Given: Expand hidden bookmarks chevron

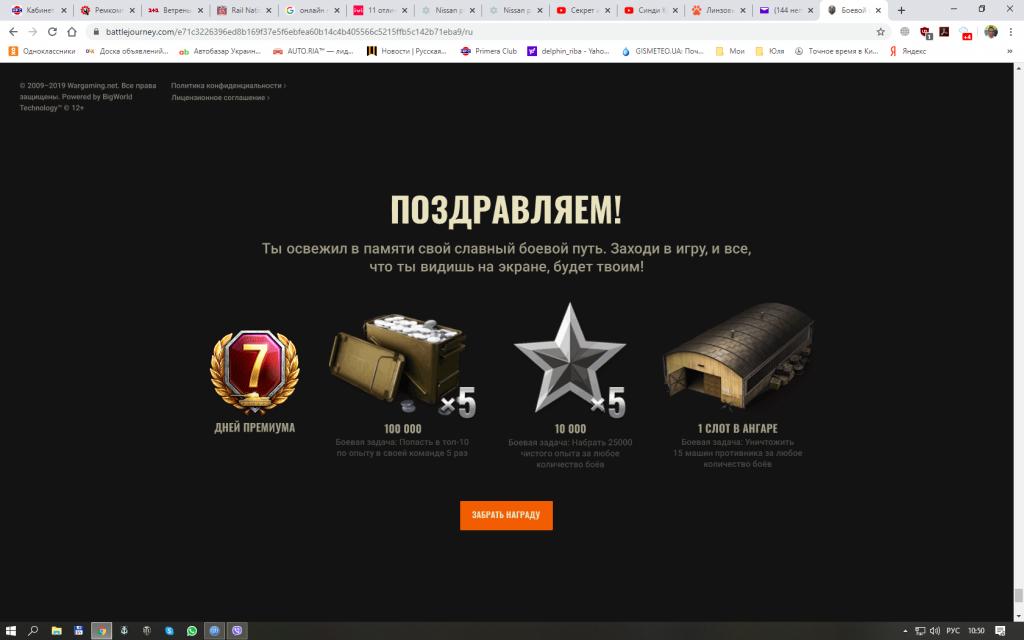Looking at the screenshot, I should point(1010,51).
